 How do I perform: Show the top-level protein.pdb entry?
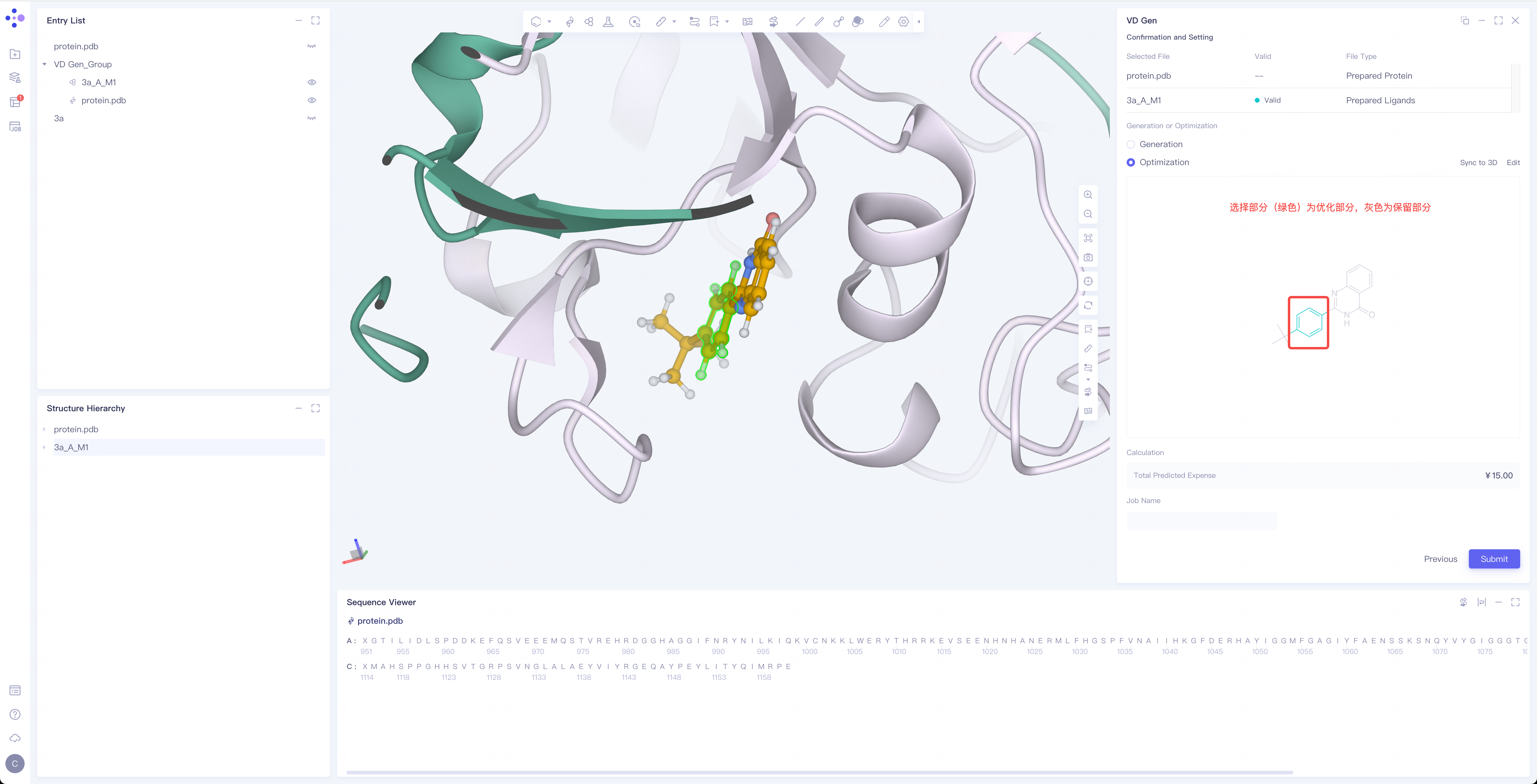(x=312, y=46)
